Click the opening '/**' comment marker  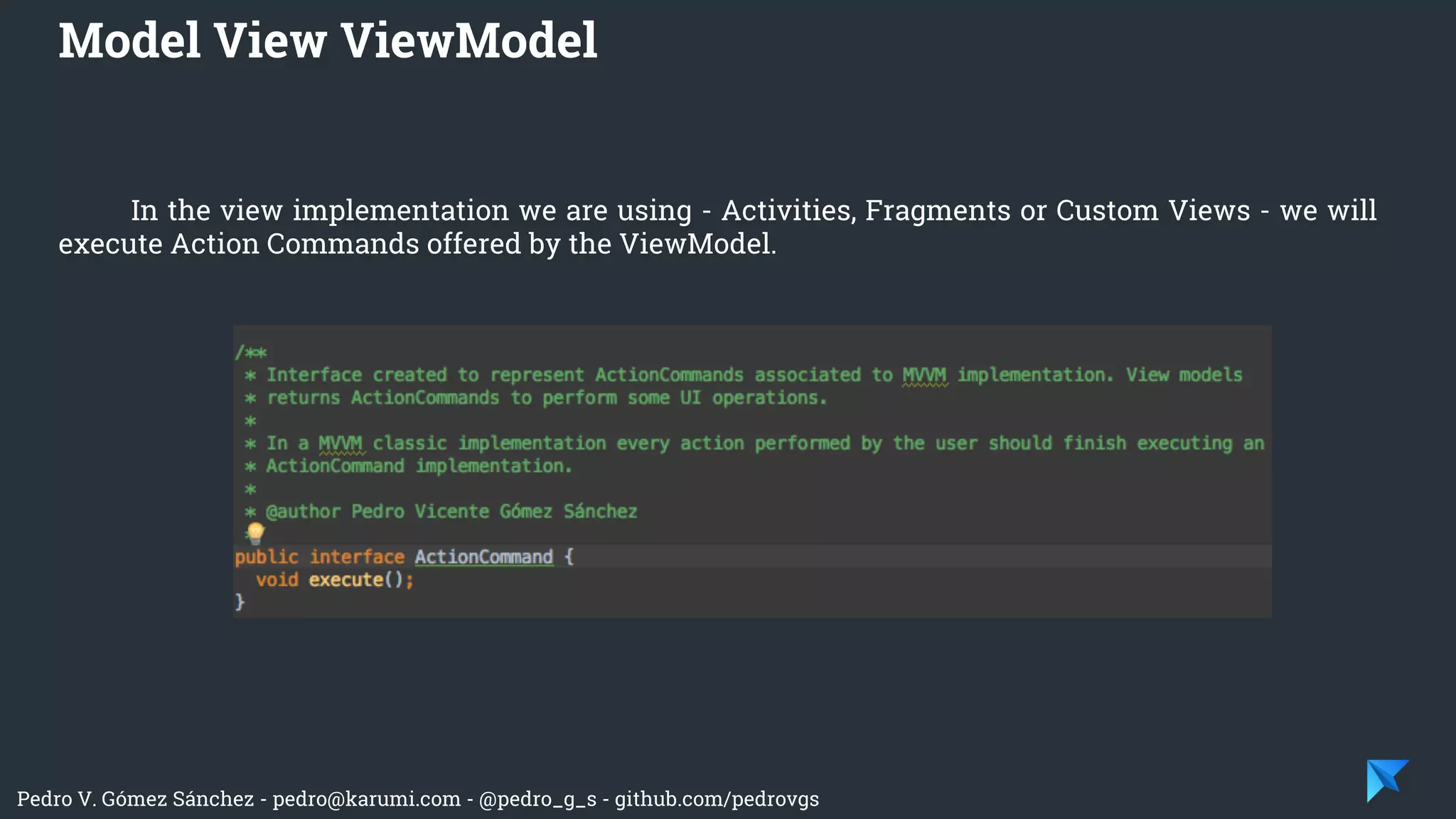250,352
